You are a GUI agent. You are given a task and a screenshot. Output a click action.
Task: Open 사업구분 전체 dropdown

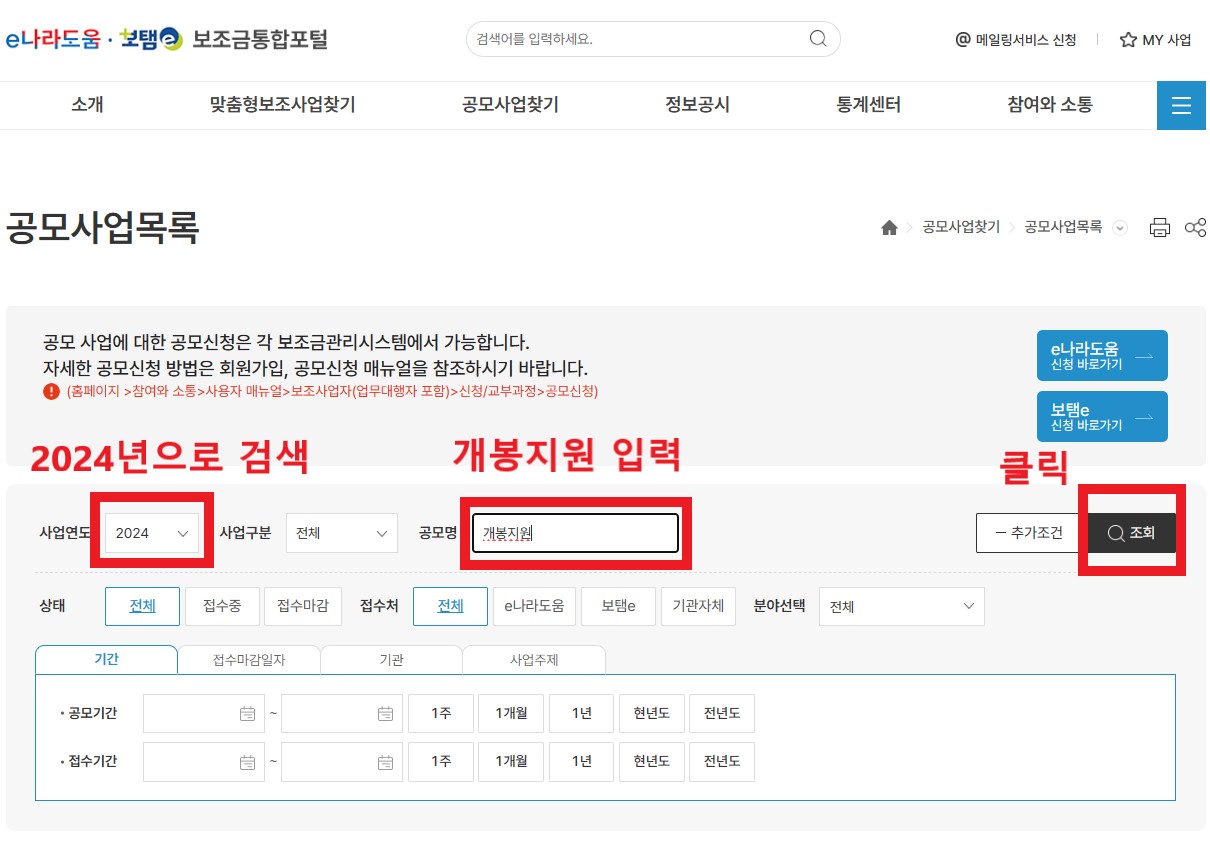342,533
